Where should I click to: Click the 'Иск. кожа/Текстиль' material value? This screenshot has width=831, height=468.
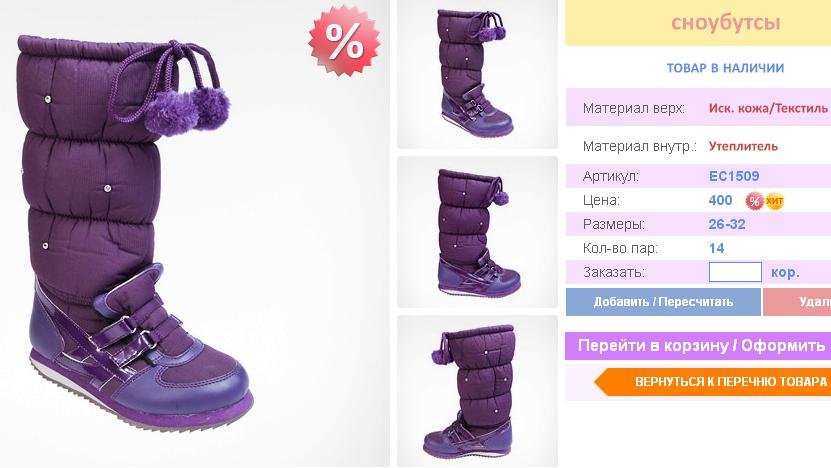(768, 109)
